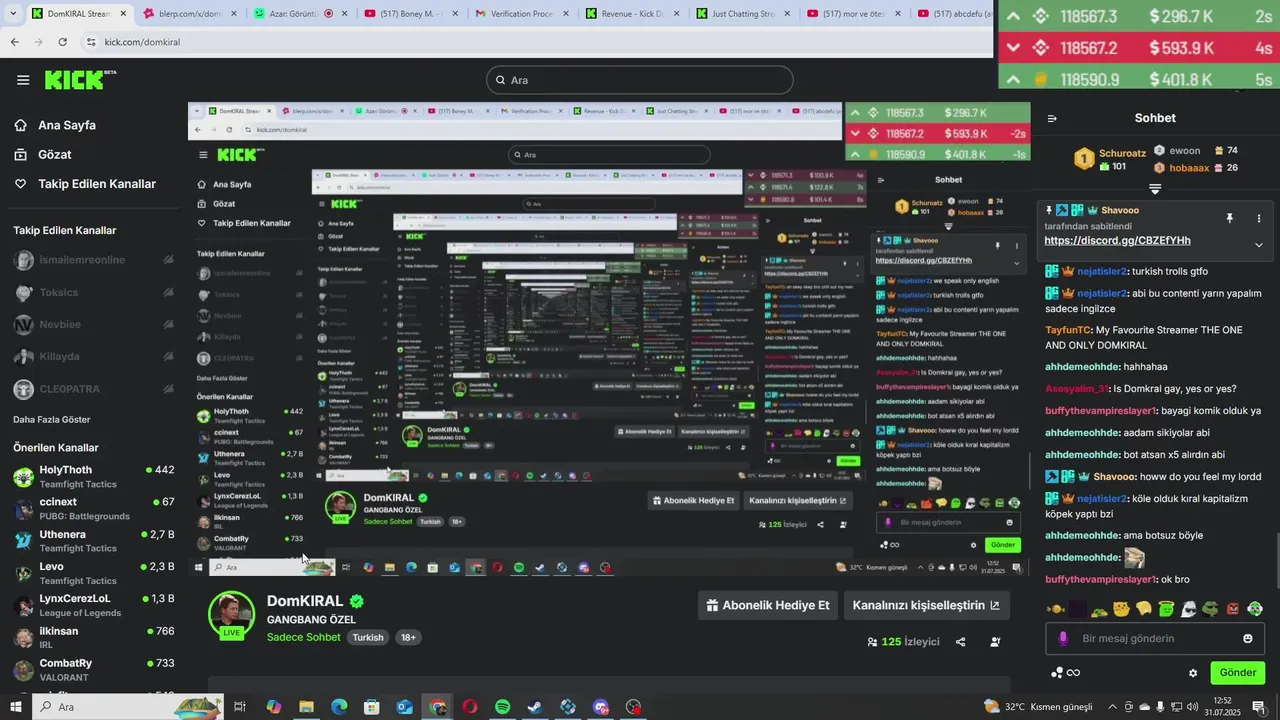Open Steam from the Windows taskbar
Viewport: 1280px width, 720px height.
[x=535, y=707]
